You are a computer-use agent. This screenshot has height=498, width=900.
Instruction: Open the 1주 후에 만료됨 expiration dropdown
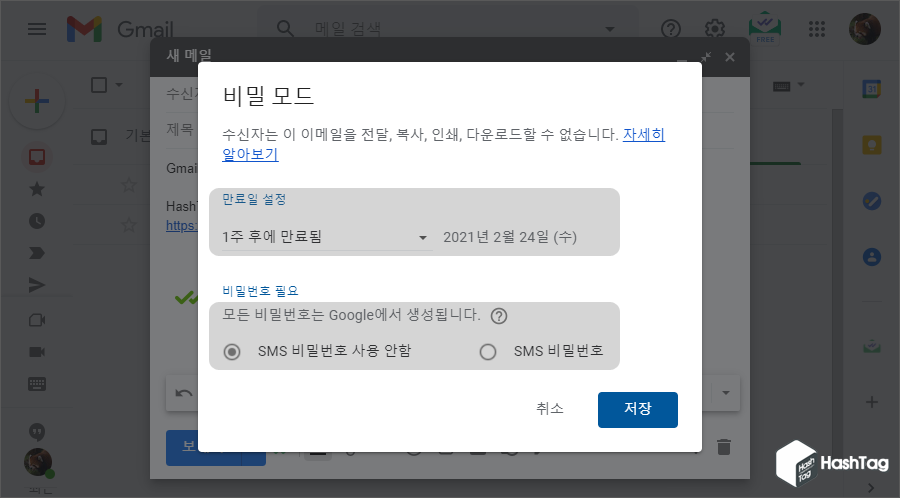pyautogui.click(x=325, y=237)
